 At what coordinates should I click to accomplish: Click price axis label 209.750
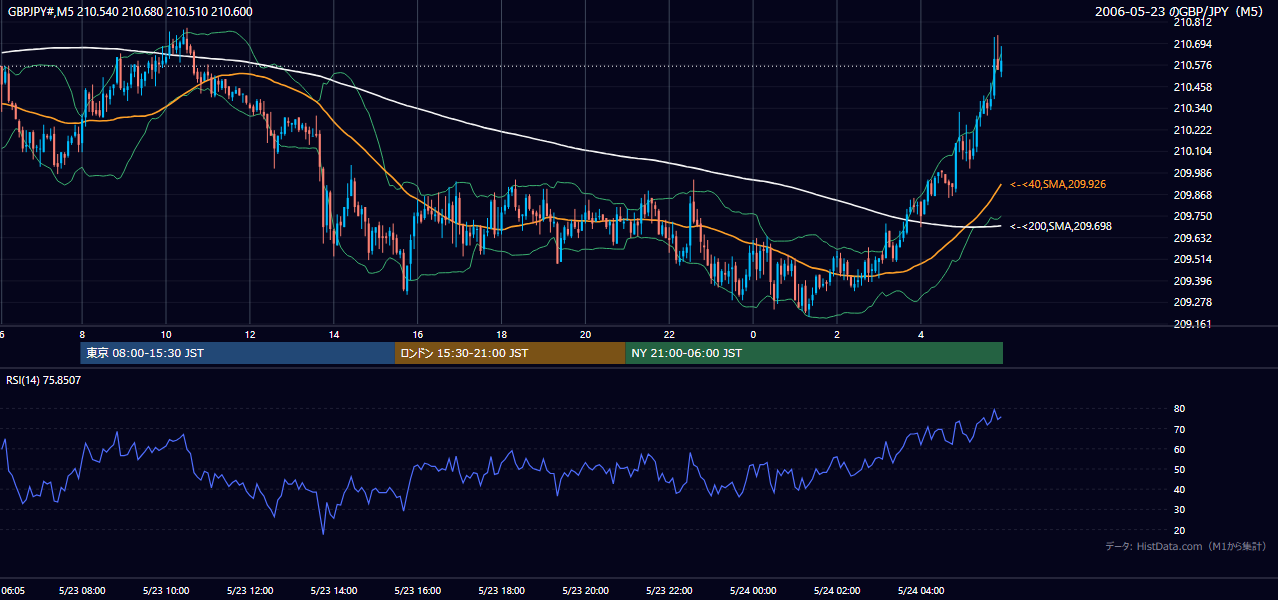pos(1192,216)
